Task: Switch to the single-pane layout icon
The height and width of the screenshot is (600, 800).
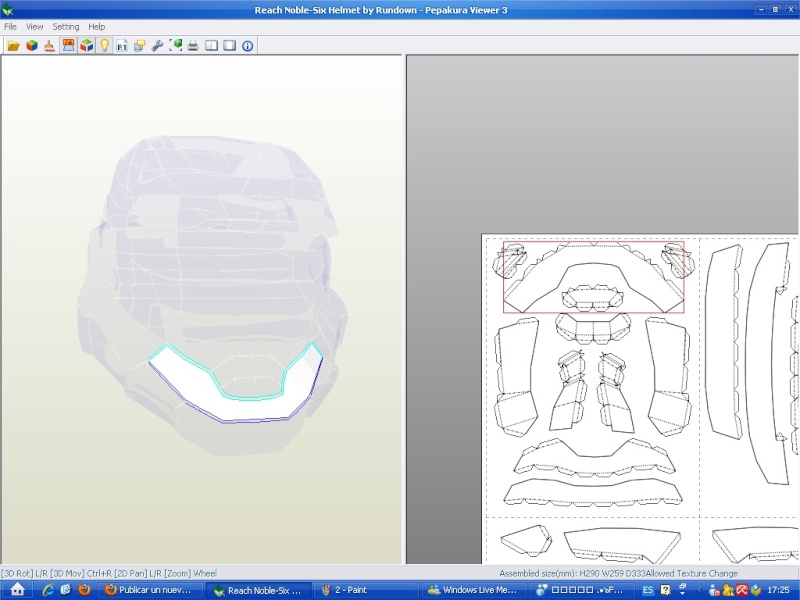Action: [x=230, y=46]
